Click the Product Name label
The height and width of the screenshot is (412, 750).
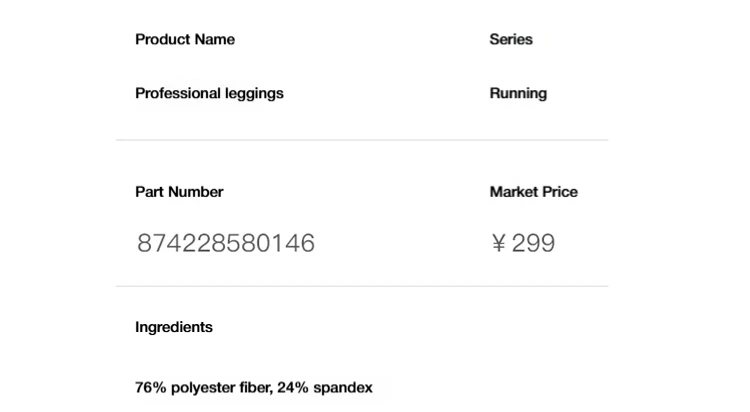pos(185,39)
